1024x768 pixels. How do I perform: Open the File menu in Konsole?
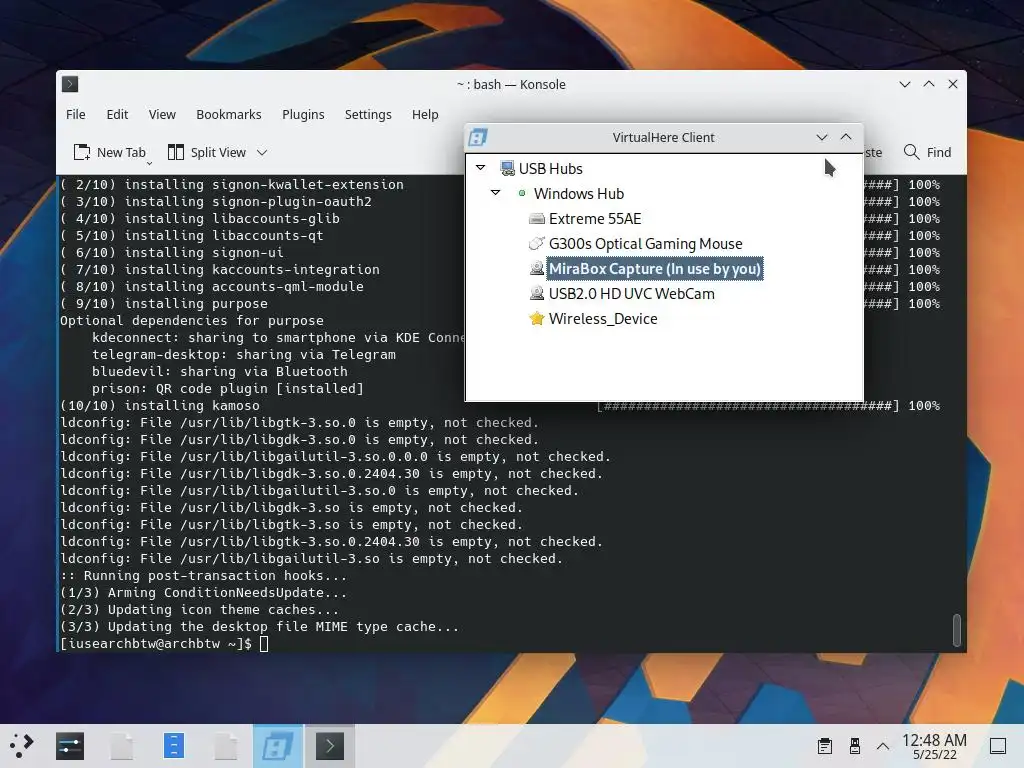(x=76, y=114)
